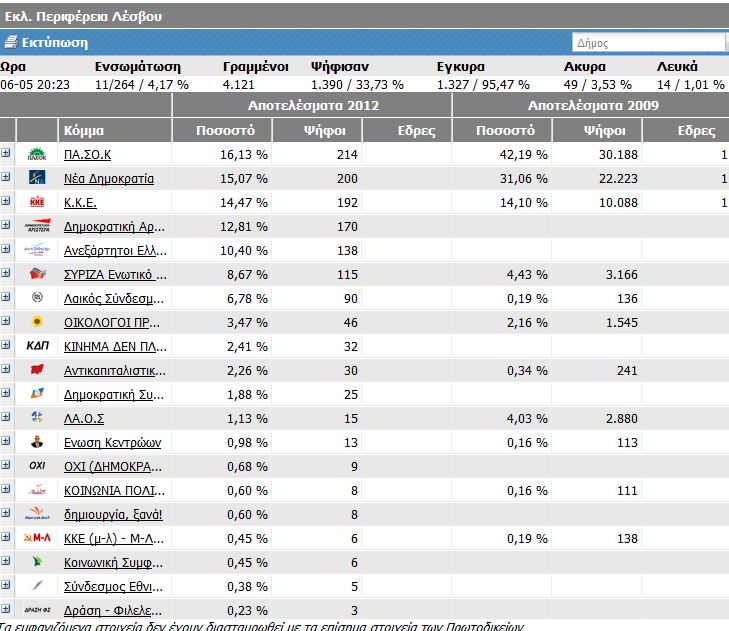The height and width of the screenshot is (631, 729).
Task: Click the red Μ-Λ party logo
Action: pyautogui.click(x=37, y=538)
